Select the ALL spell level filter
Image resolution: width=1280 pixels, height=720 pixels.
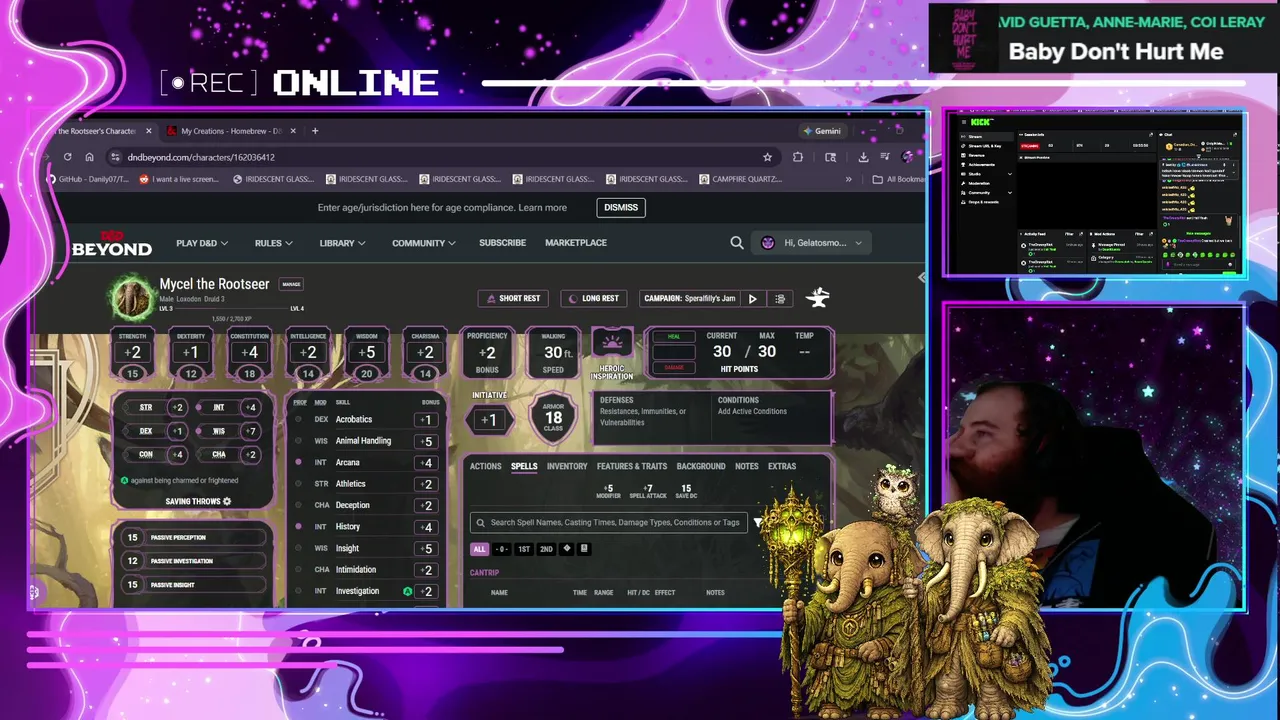[479, 549]
